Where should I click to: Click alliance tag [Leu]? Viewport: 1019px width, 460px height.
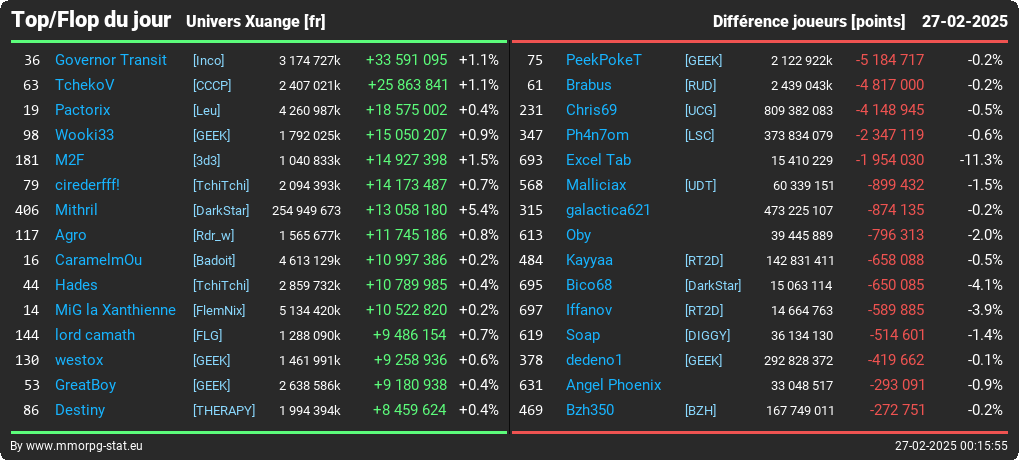pos(207,110)
